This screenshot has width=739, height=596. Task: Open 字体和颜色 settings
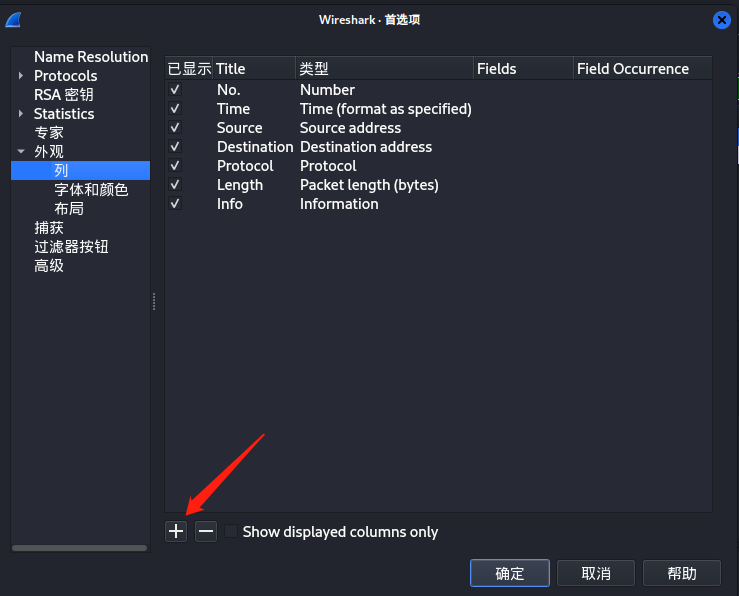91,189
